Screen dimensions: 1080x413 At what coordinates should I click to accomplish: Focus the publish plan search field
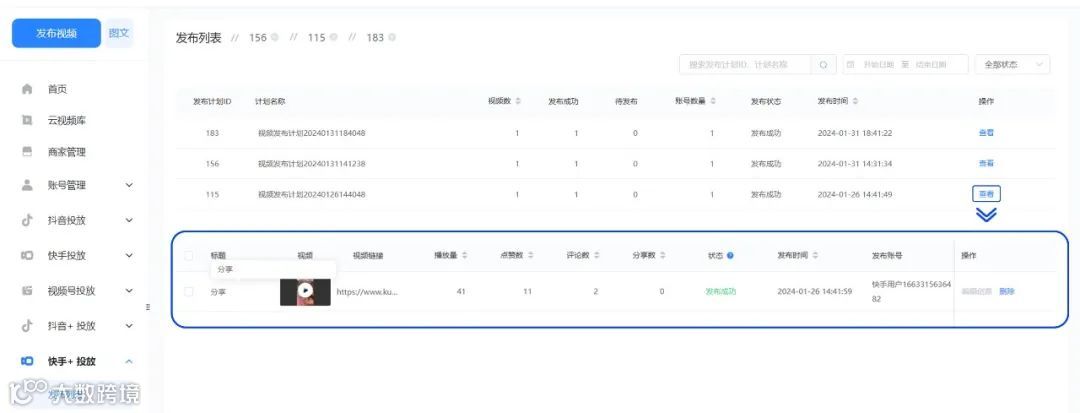point(745,65)
